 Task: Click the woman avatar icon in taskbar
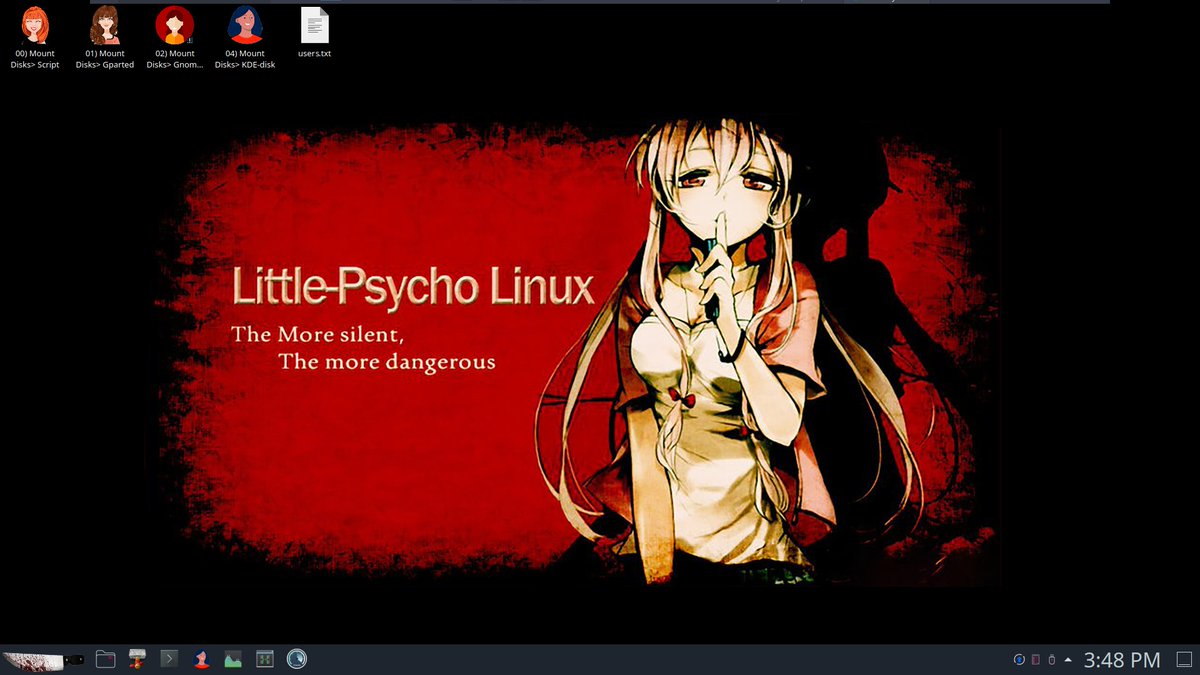[201, 659]
